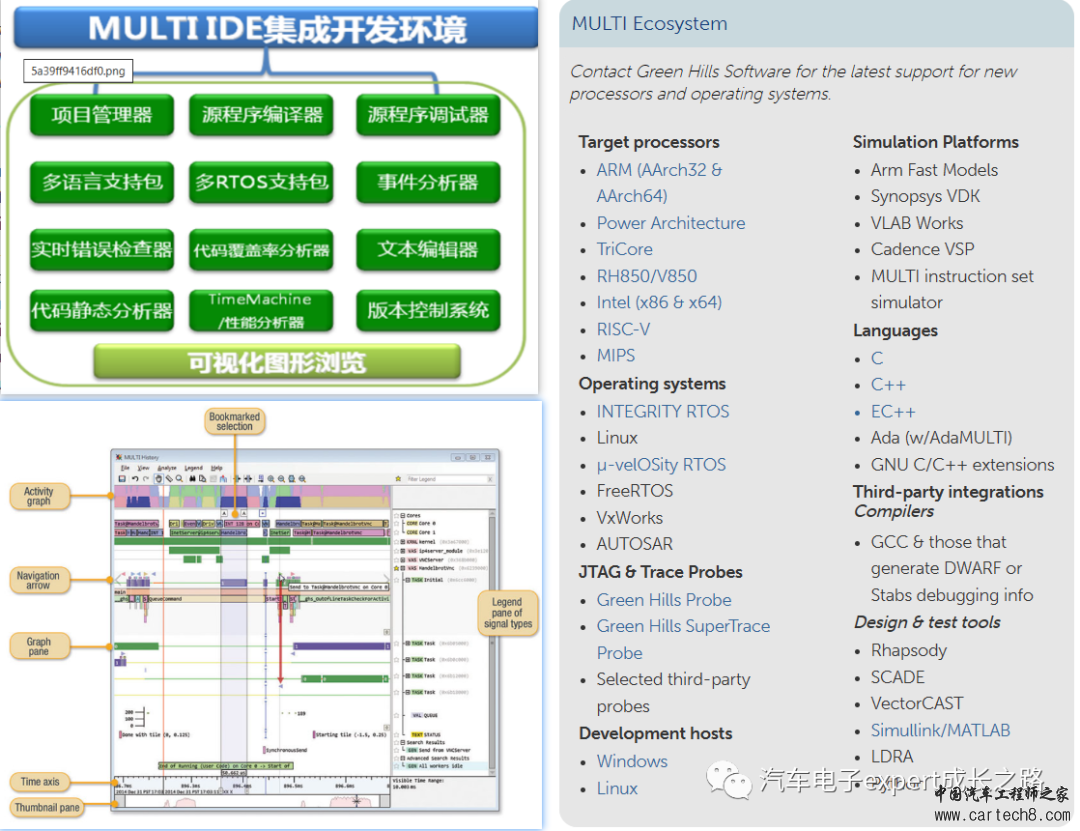Select the "Send from VNCServer" legend row
The image size is (1080, 831).
pos(439,750)
